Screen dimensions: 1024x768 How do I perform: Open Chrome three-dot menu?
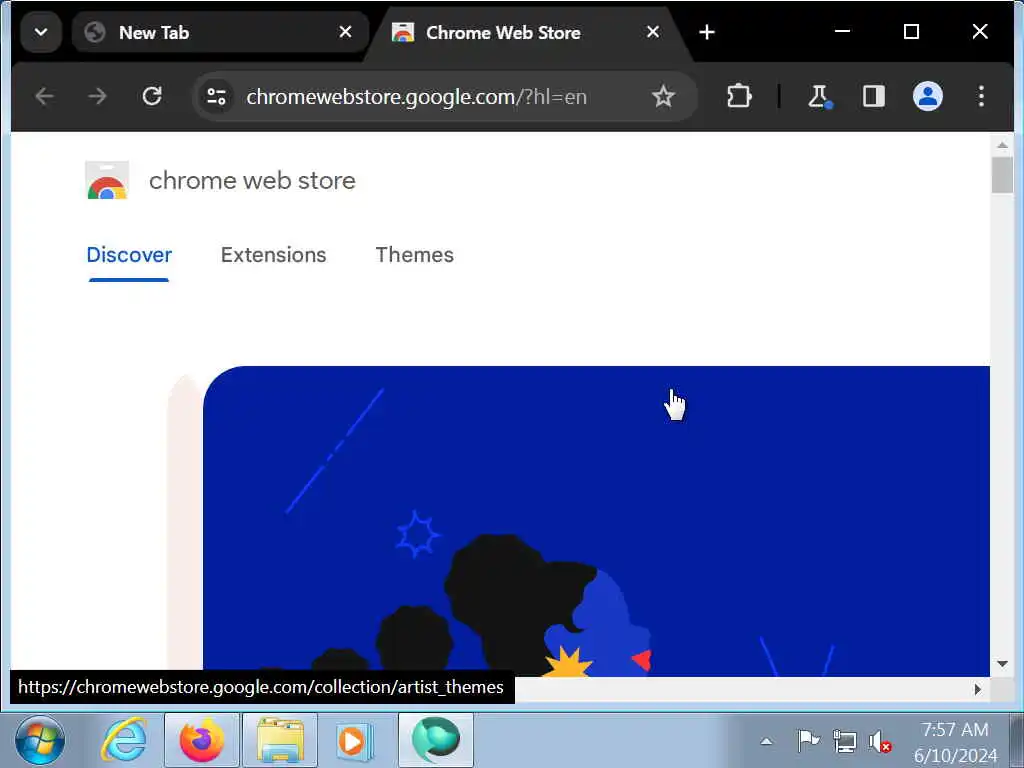tap(981, 97)
